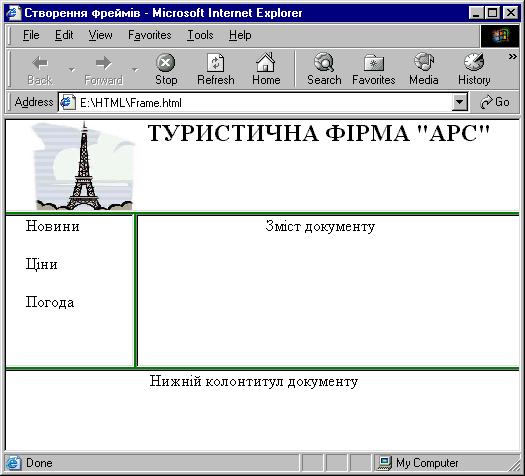Open the Search pane icon
525x476 pixels.
(x=324, y=62)
